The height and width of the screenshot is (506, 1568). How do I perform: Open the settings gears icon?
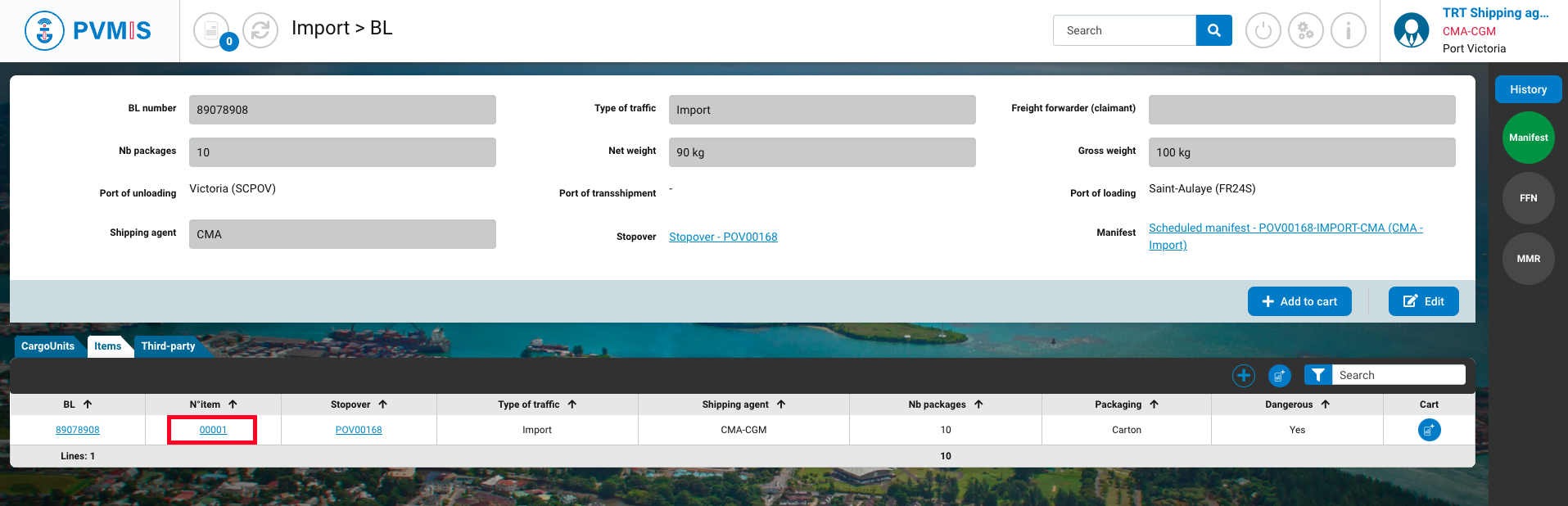1305,31
